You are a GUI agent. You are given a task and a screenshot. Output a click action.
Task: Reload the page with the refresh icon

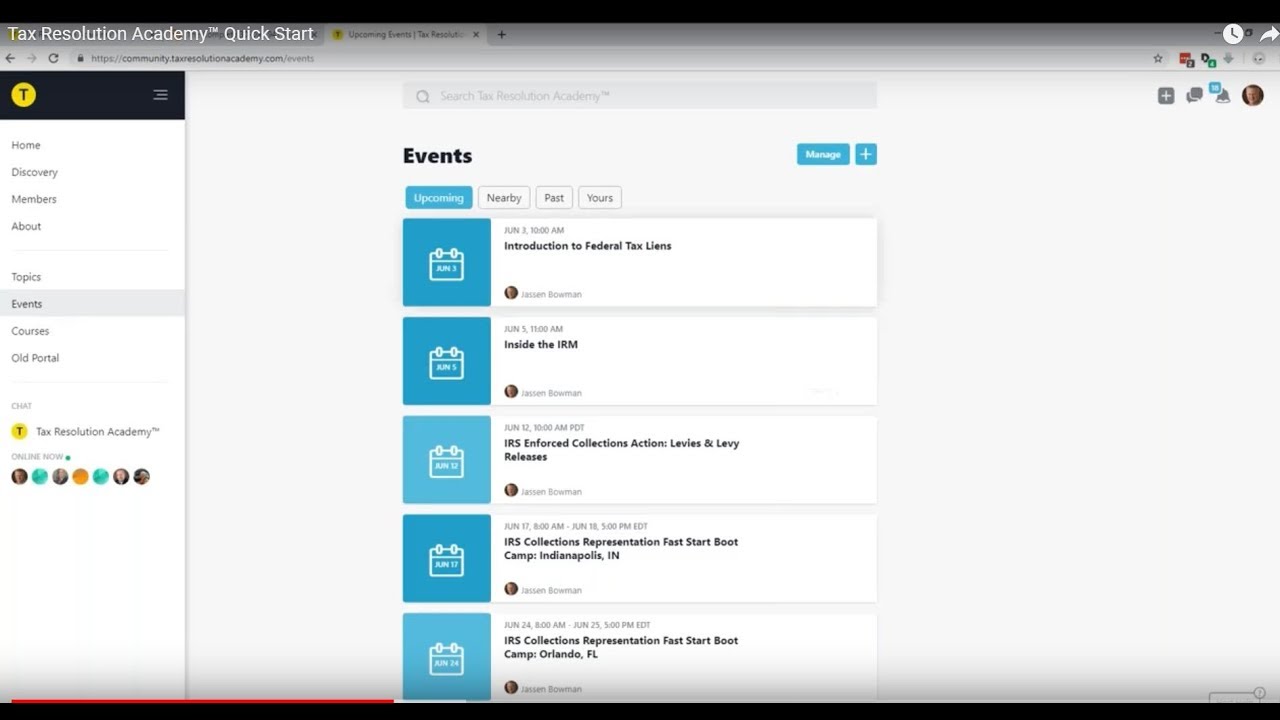tap(53, 59)
